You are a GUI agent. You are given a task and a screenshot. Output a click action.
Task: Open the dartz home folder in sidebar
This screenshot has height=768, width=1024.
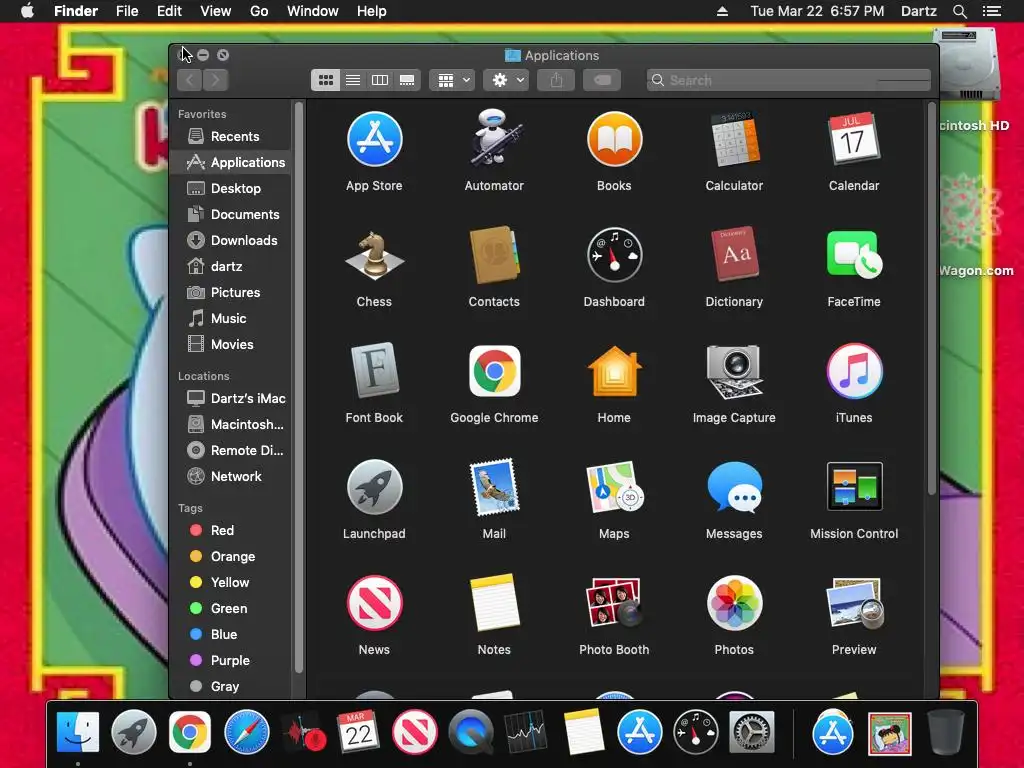click(x=230, y=266)
